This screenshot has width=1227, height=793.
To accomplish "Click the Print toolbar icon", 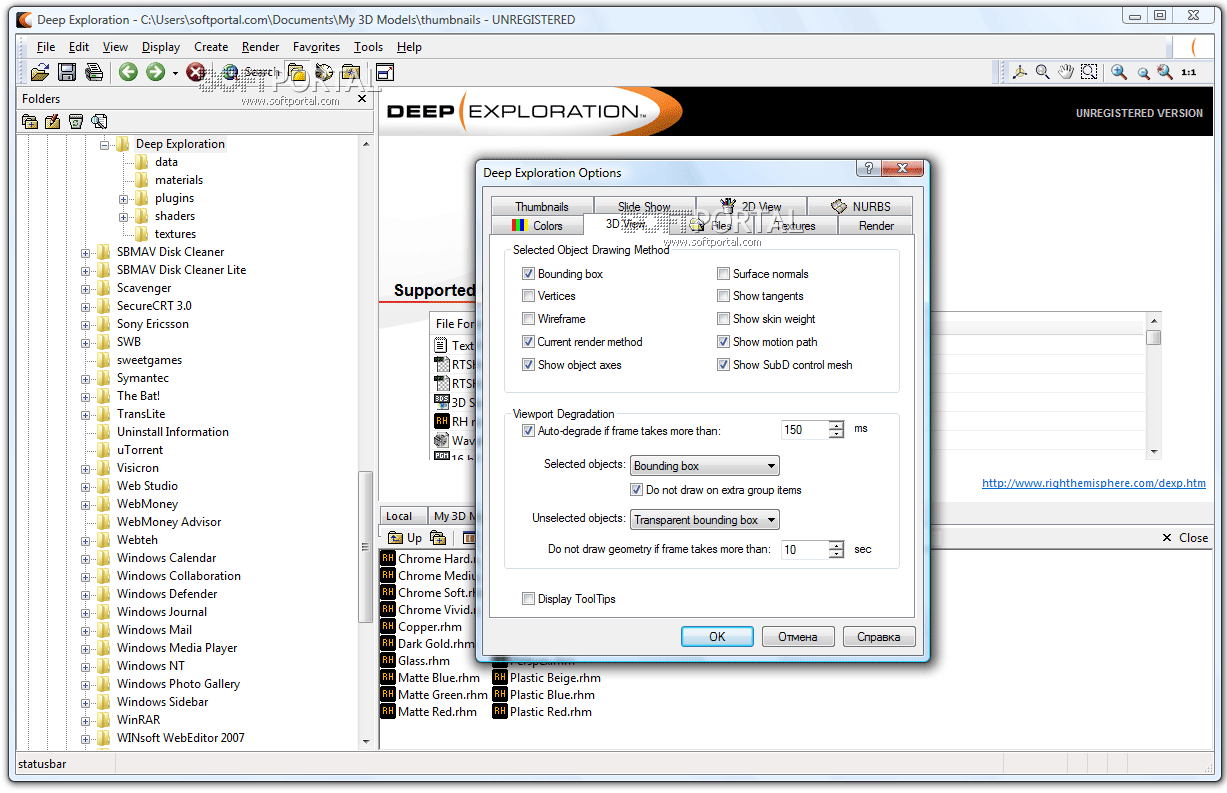I will pyautogui.click(x=94, y=72).
